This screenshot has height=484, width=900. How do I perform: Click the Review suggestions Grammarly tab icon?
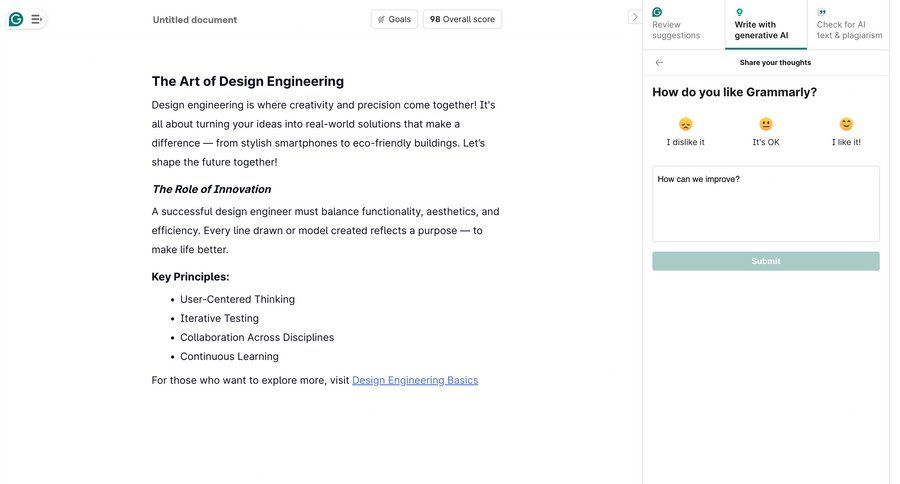tap(657, 12)
